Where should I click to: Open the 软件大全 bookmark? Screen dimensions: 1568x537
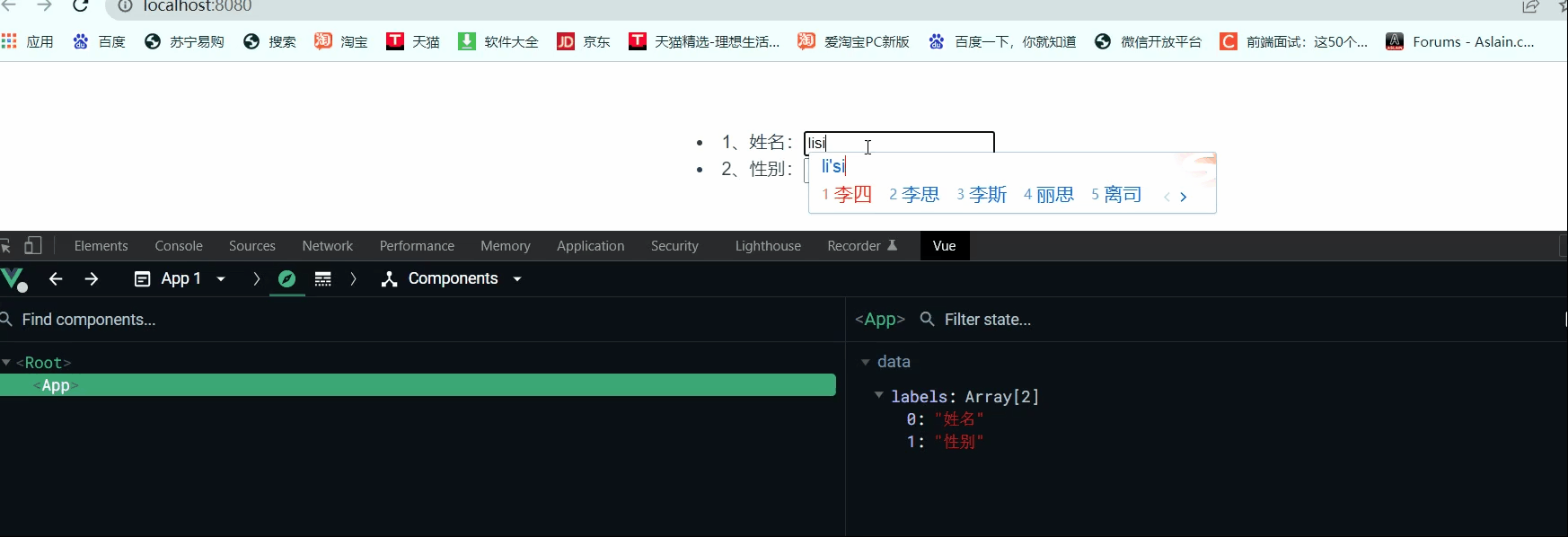[498, 41]
